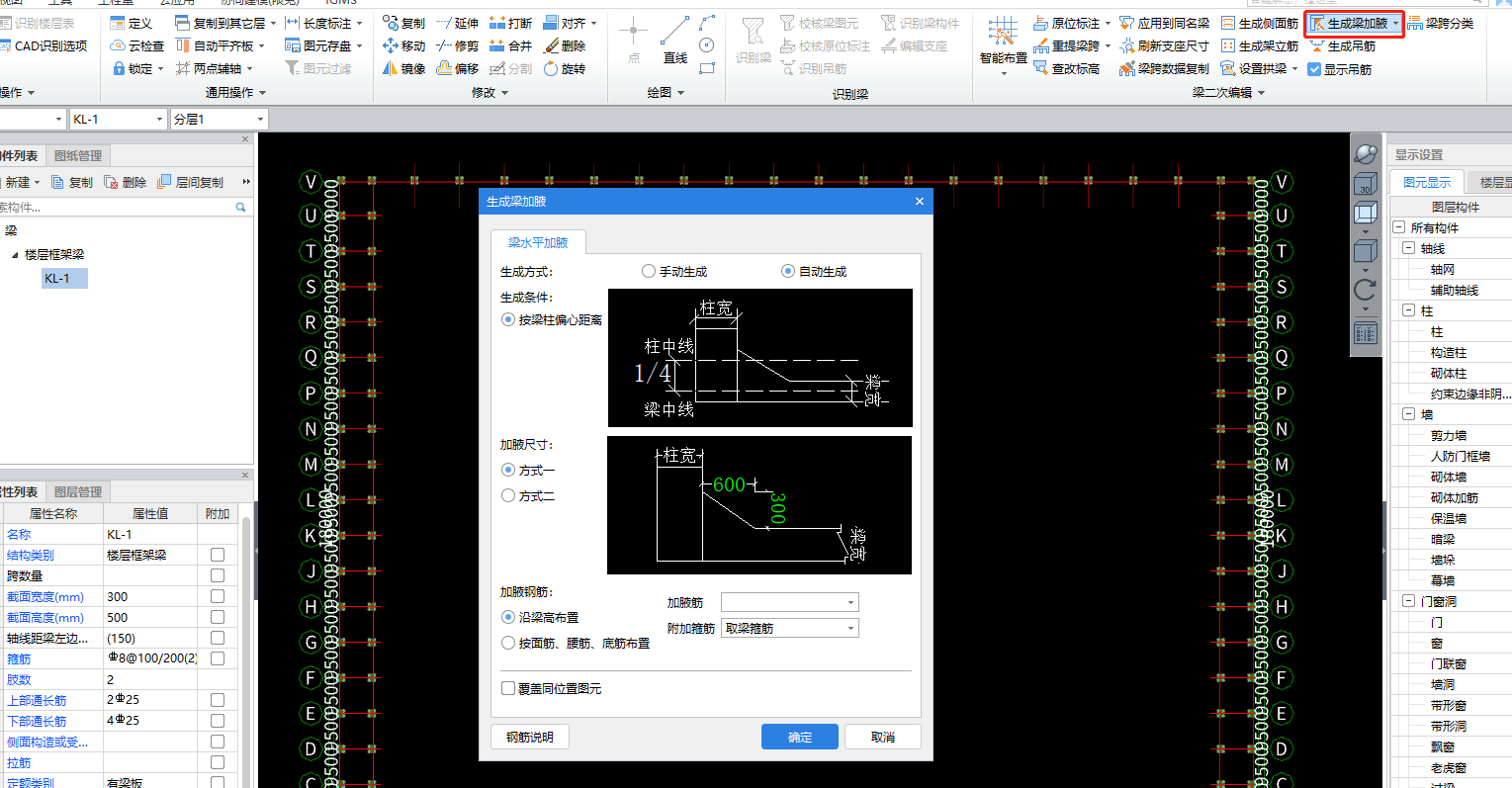Use the 删除 delete tool in ribbon
Viewport: 1512px width, 788px height.
pos(565,45)
